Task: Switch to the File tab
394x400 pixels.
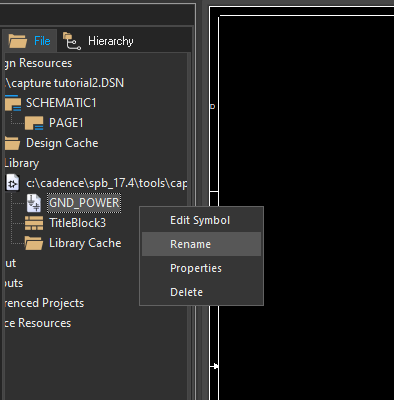Action: click(x=30, y=41)
